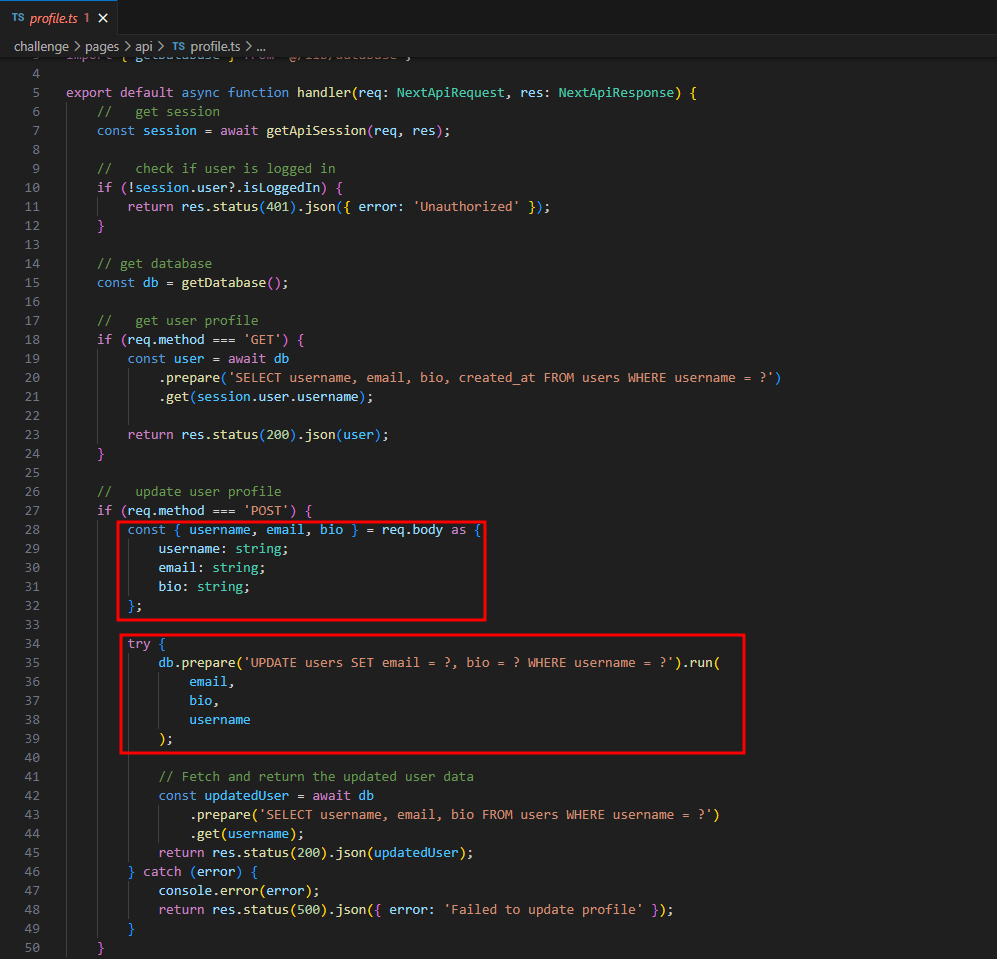Viewport: 997px width, 959px height.
Task: Click the TS icon in the breadcrumb path
Action: point(178,46)
